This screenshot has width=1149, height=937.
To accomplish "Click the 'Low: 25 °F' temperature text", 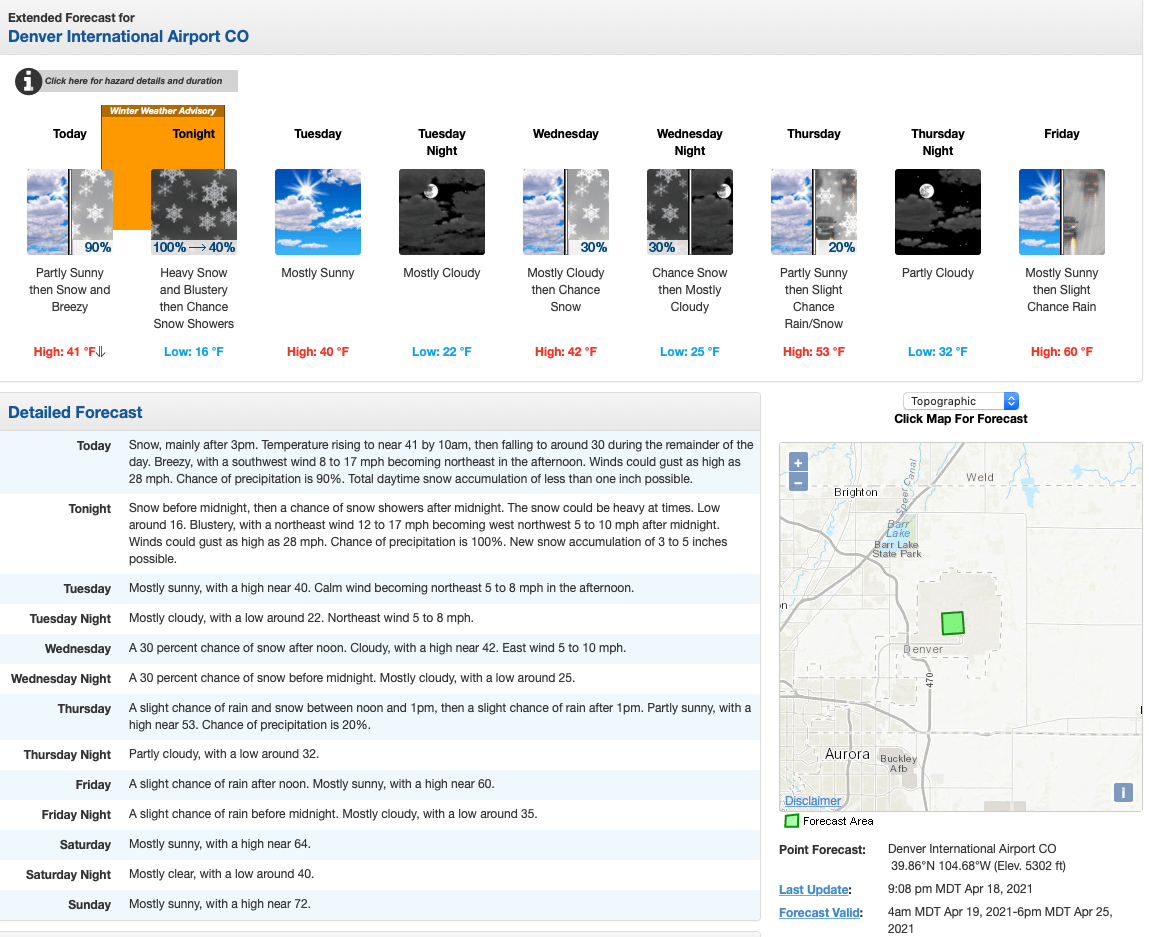I will [690, 352].
